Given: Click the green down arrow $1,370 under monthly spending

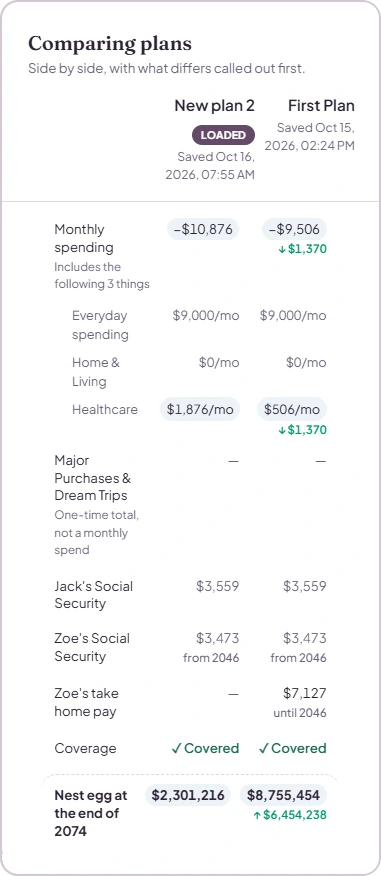Looking at the screenshot, I should [x=302, y=249].
